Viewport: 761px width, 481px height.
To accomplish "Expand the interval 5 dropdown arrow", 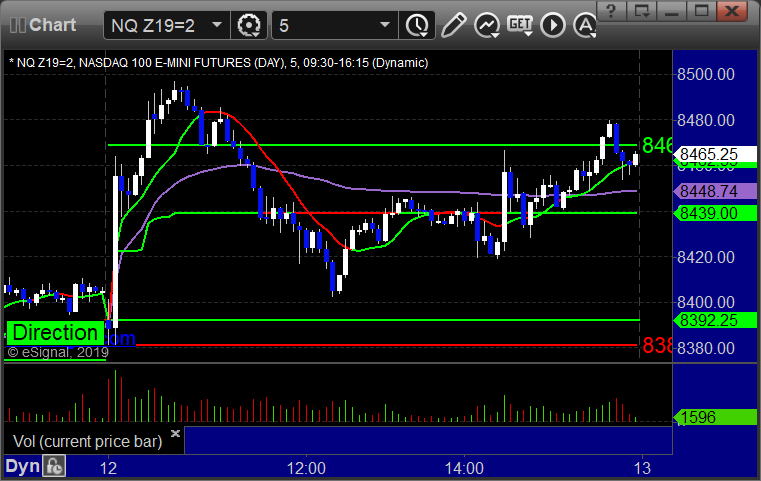I will pyautogui.click(x=385, y=24).
